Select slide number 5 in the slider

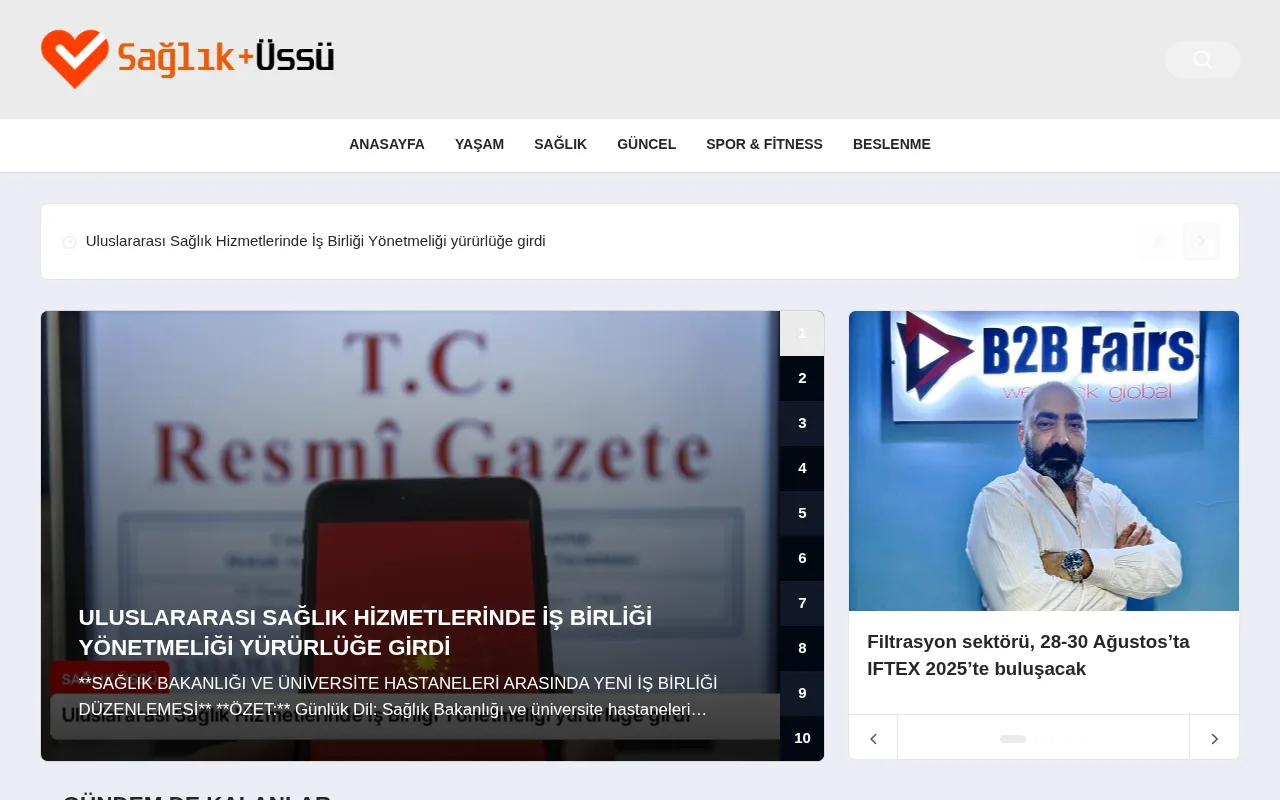[x=802, y=513]
